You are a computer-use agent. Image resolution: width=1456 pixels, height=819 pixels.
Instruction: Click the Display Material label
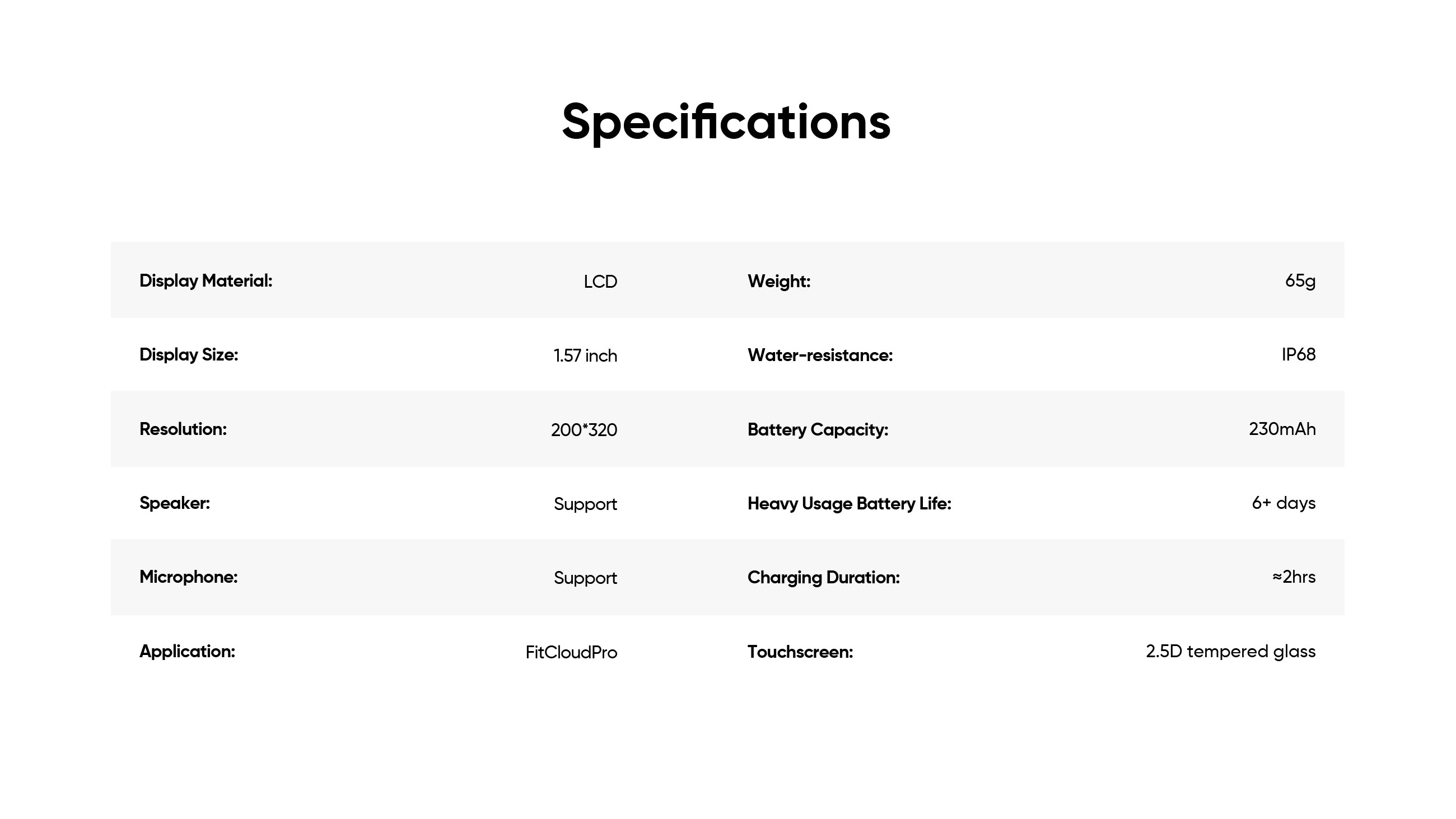tap(206, 281)
